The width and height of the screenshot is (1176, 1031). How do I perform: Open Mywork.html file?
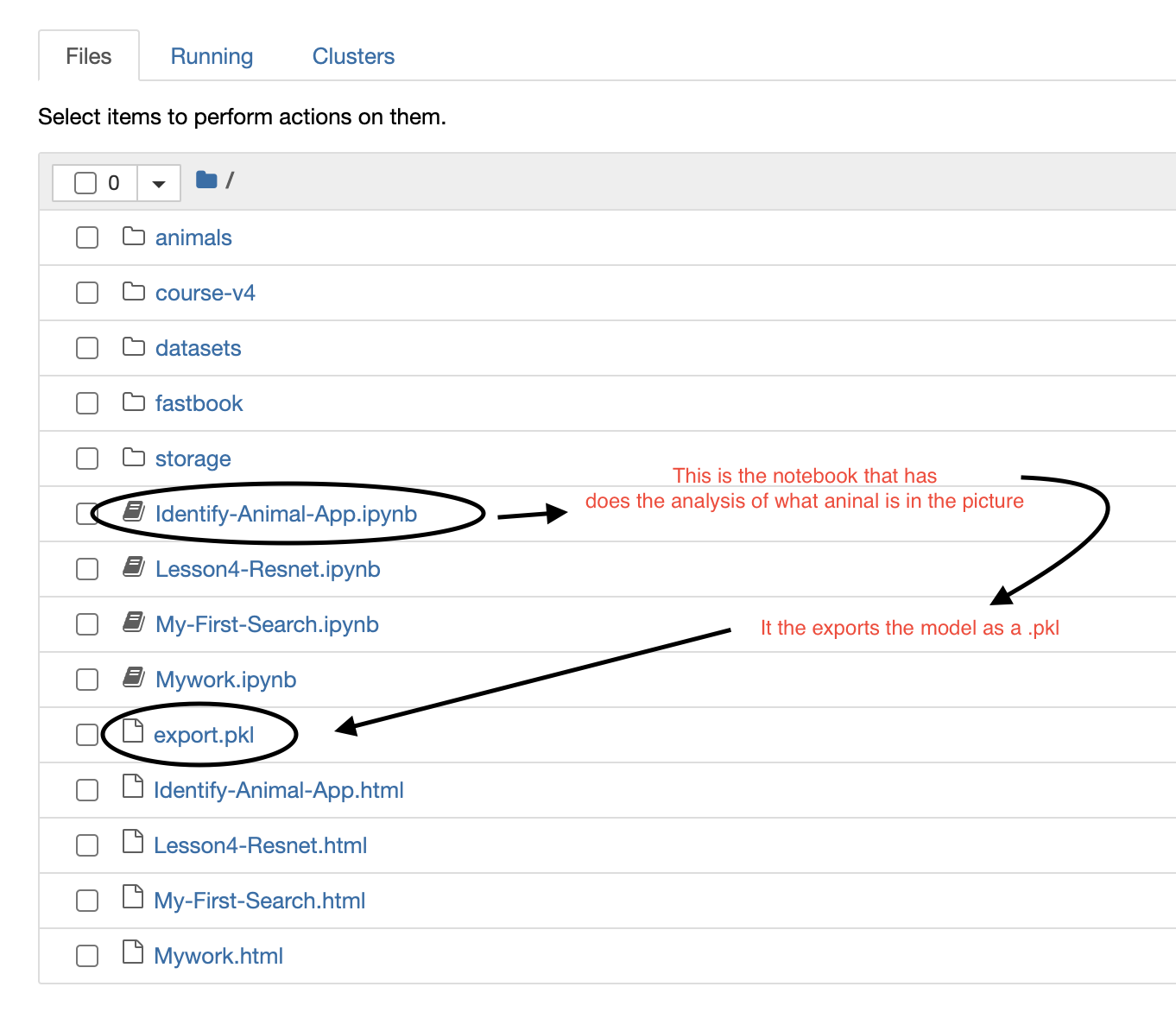click(218, 956)
